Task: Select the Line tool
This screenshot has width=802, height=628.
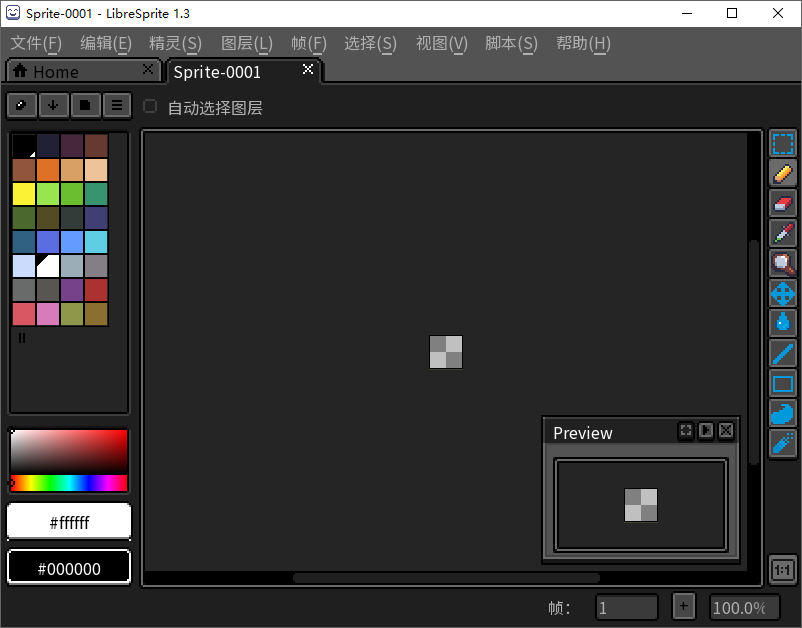Action: [x=783, y=353]
